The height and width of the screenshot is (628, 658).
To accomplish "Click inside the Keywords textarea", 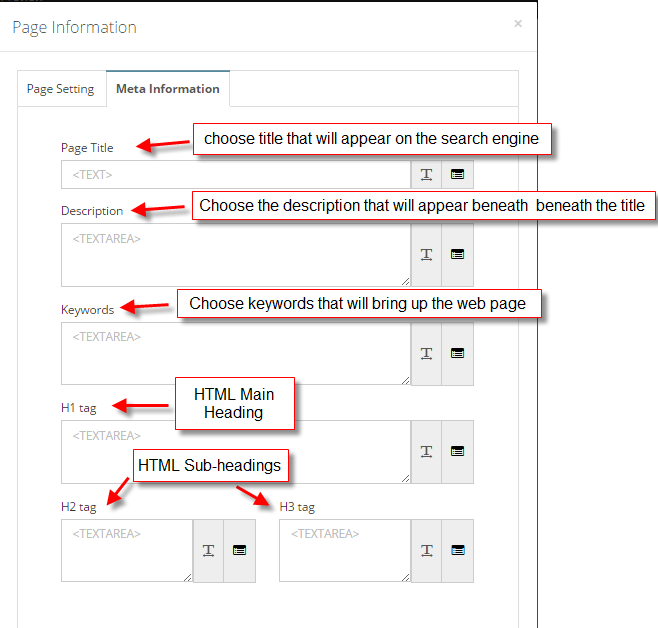I will point(236,354).
